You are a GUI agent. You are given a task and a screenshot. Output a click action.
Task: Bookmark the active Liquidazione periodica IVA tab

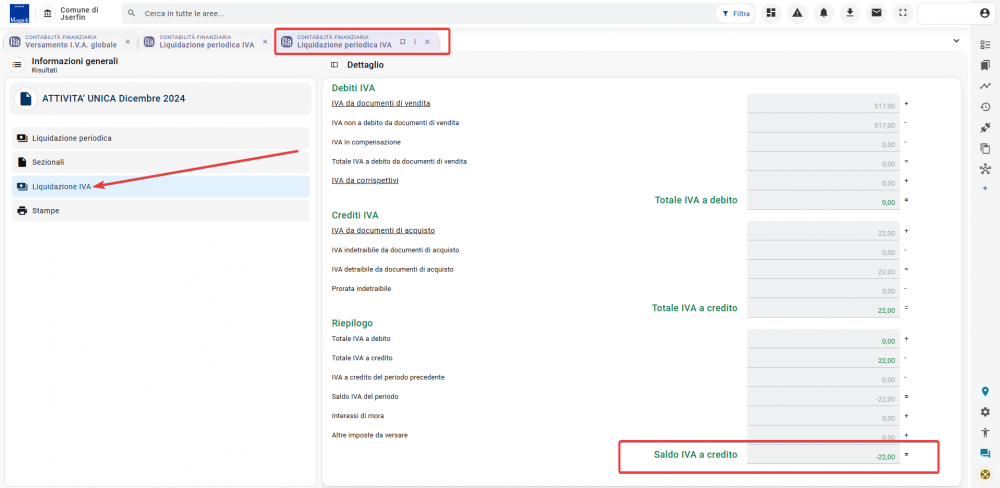(402, 41)
